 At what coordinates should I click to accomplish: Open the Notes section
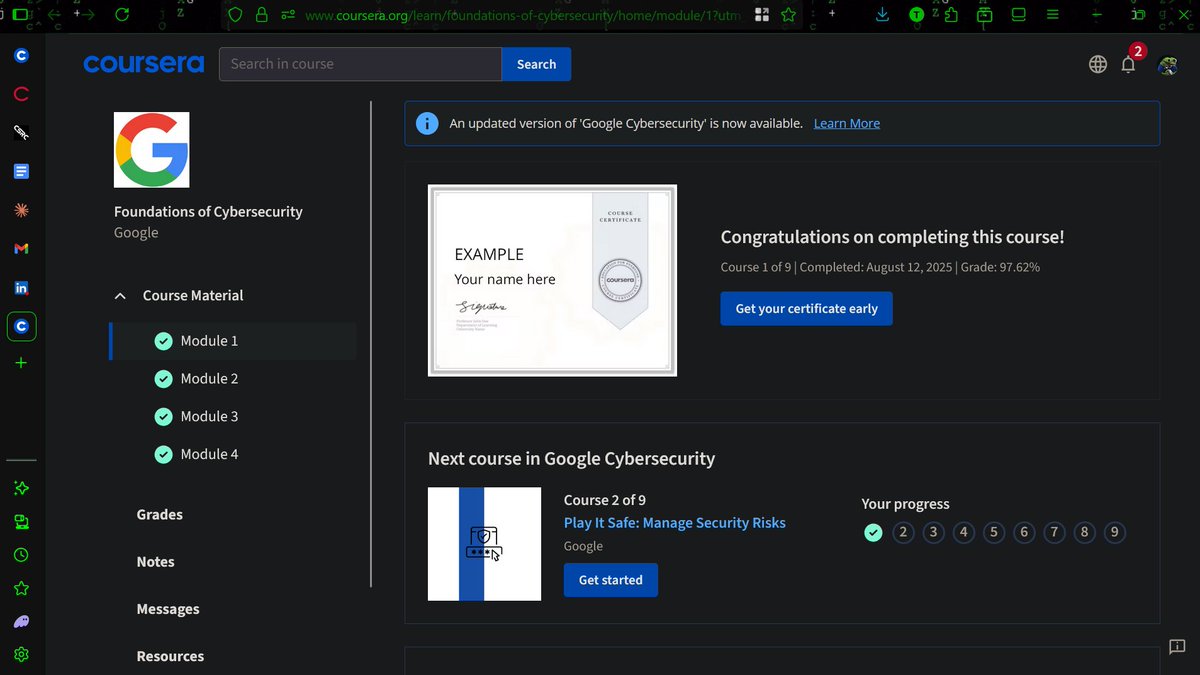tap(156, 562)
